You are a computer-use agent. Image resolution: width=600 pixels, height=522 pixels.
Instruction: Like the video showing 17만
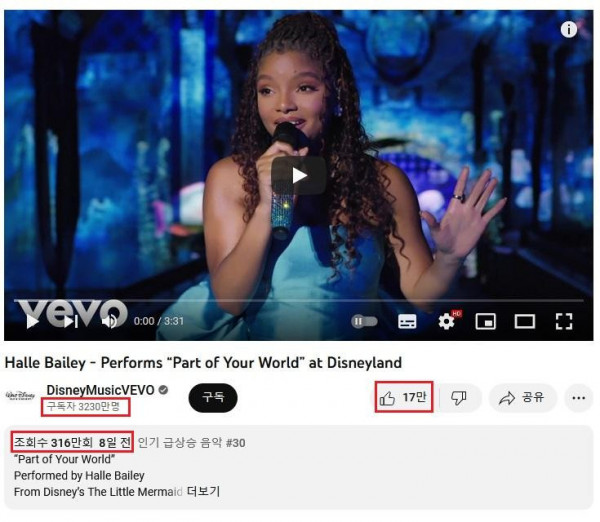click(404, 398)
